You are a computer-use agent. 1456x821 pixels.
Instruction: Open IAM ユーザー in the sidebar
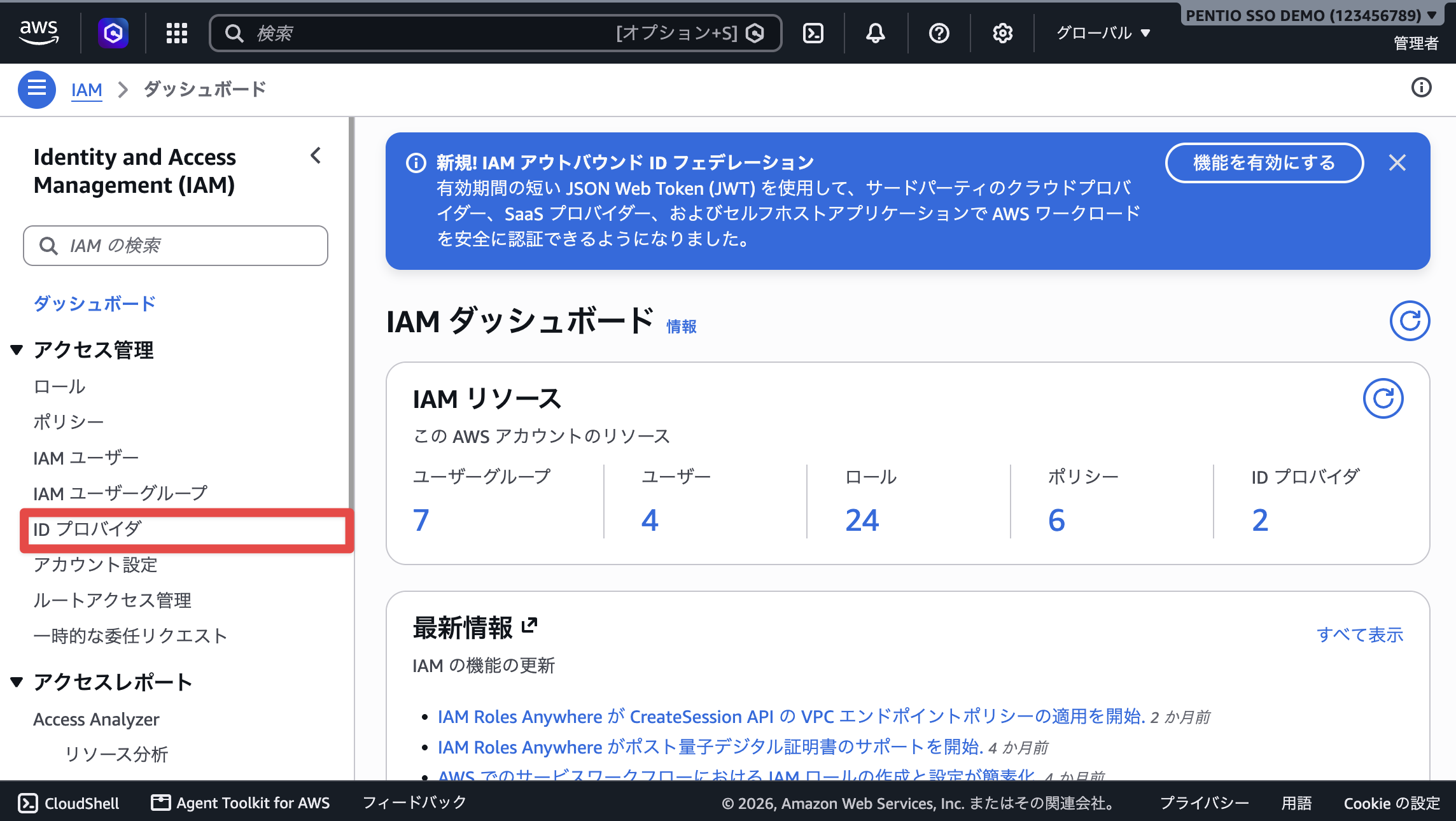tap(86, 458)
